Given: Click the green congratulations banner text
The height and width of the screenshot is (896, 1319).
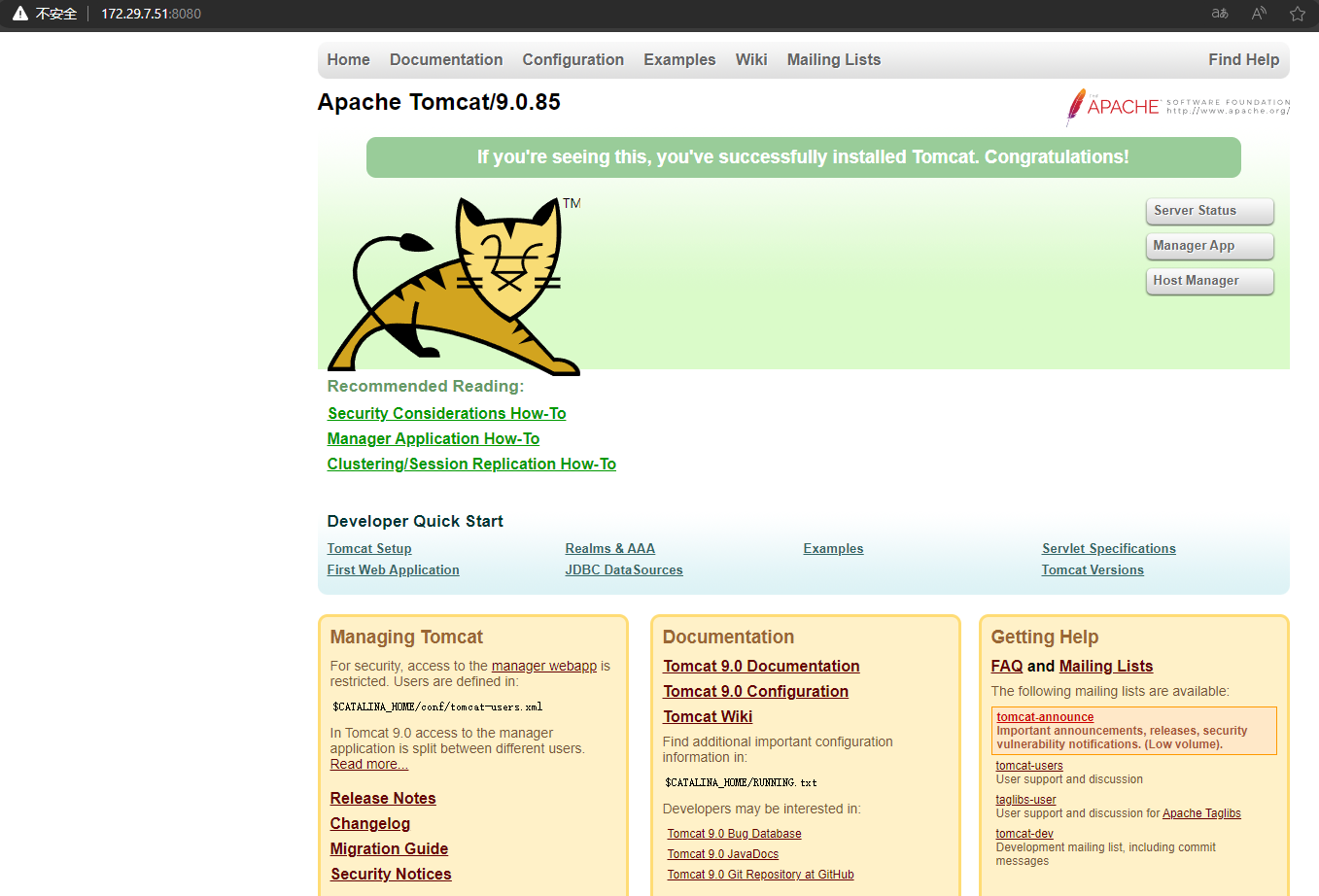Looking at the screenshot, I should [803, 157].
